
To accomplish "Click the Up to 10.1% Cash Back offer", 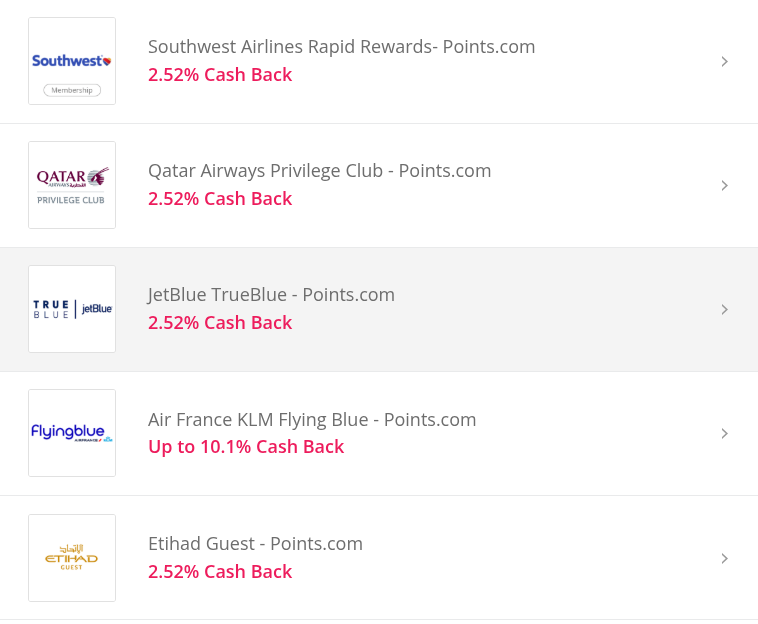I will point(246,447).
